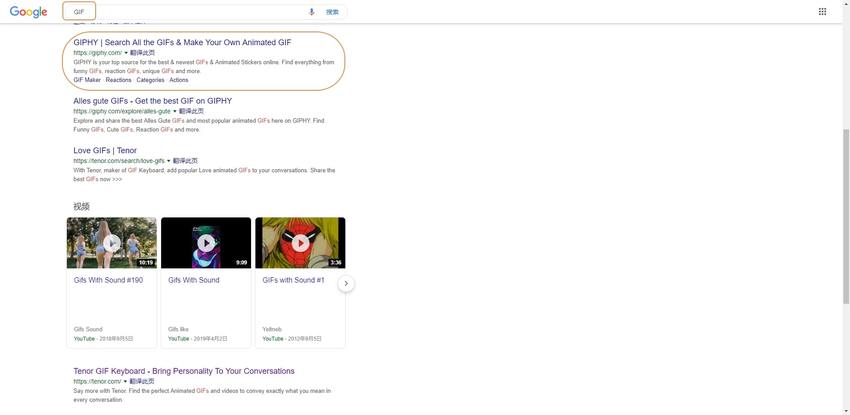Open the GIPHY Search All the GIFs result

tap(182, 43)
